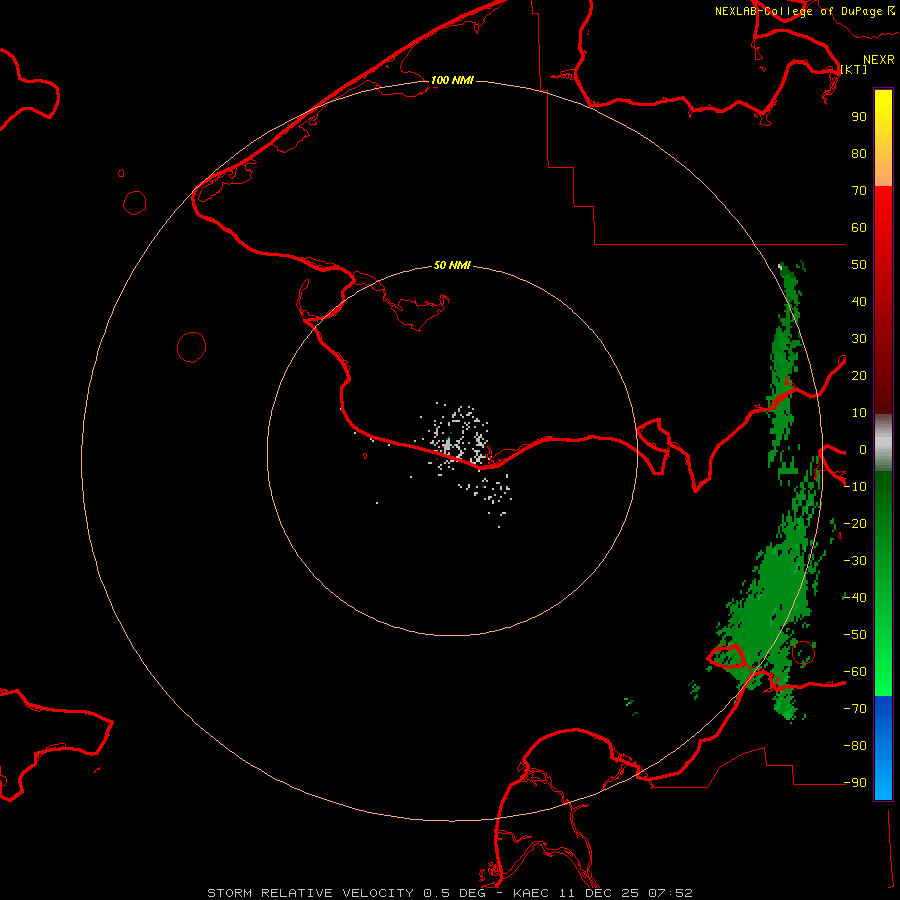This screenshot has width=900, height=900.
Task: Select the "NEXLAB-College of DuPage" credit text
Action: click(798, 11)
